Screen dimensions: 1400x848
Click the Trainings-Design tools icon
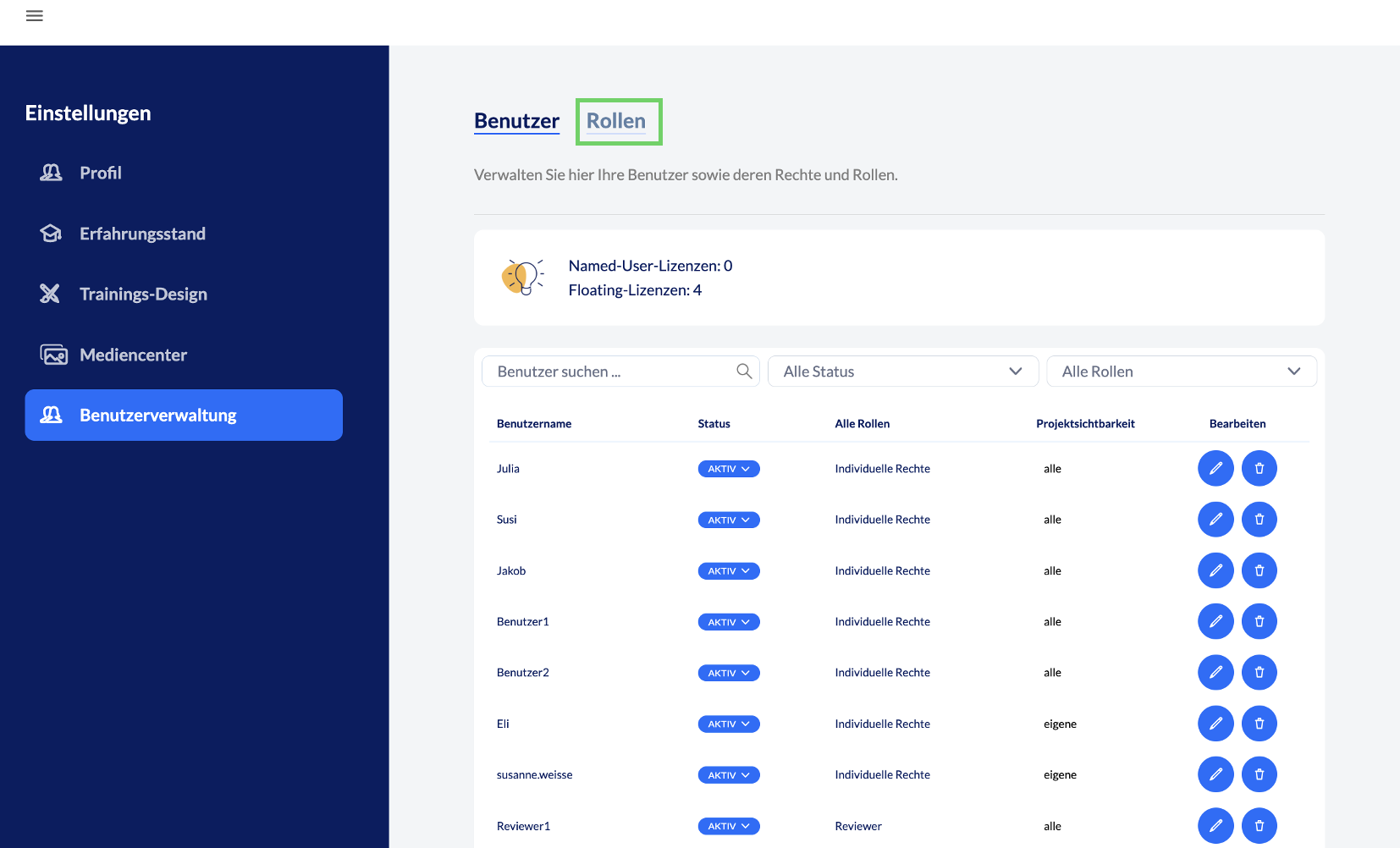click(x=50, y=294)
